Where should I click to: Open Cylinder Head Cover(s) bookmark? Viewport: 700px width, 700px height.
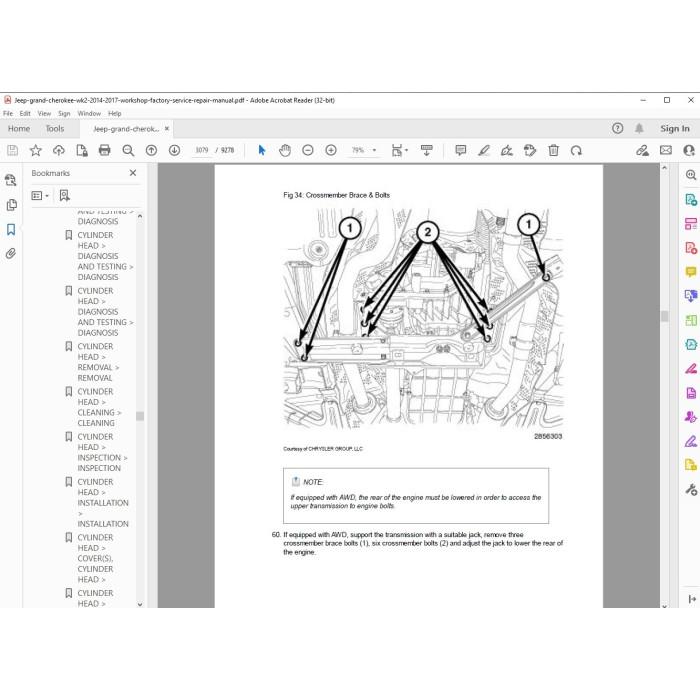[x=95, y=558]
